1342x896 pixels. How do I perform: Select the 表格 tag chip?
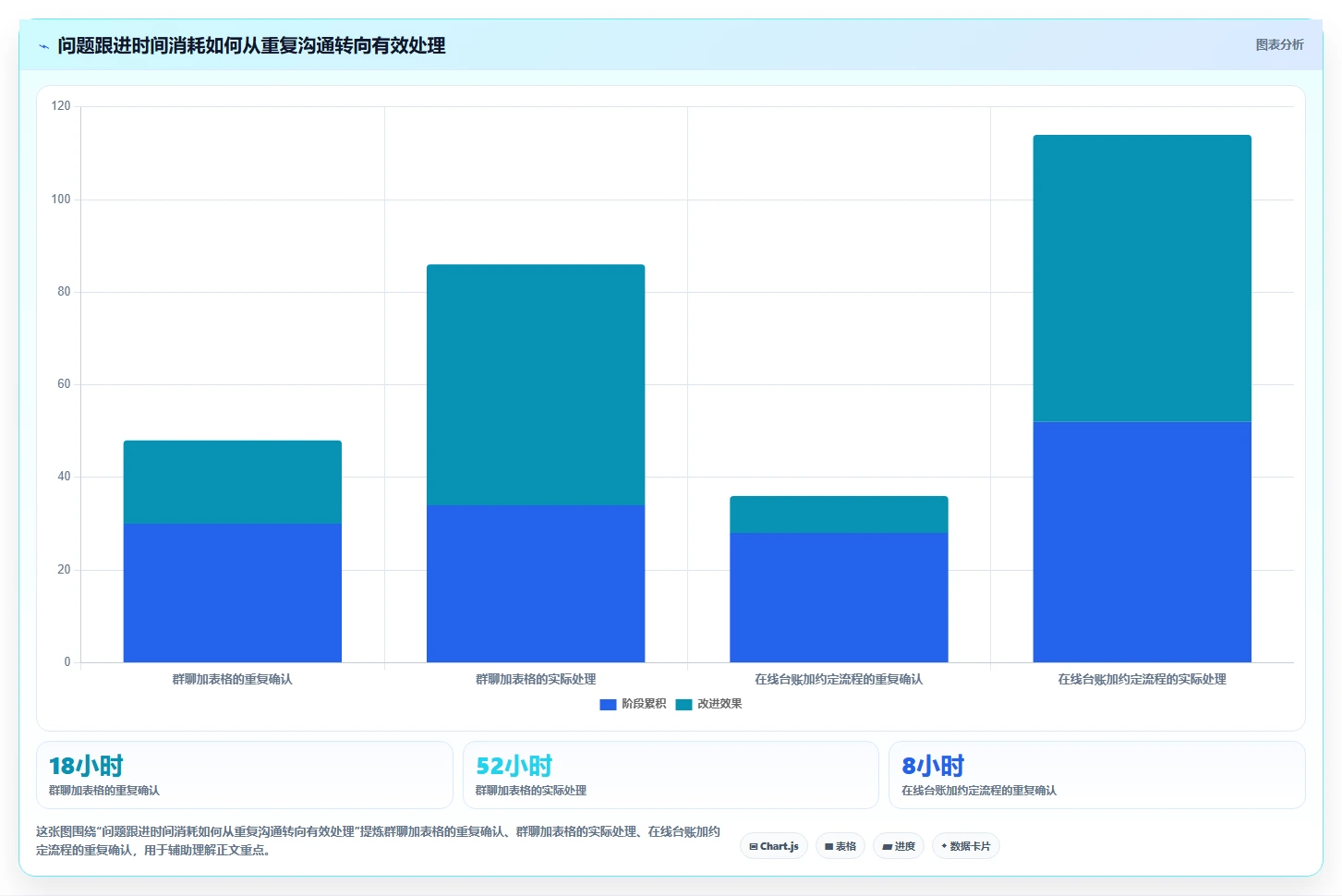840,846
